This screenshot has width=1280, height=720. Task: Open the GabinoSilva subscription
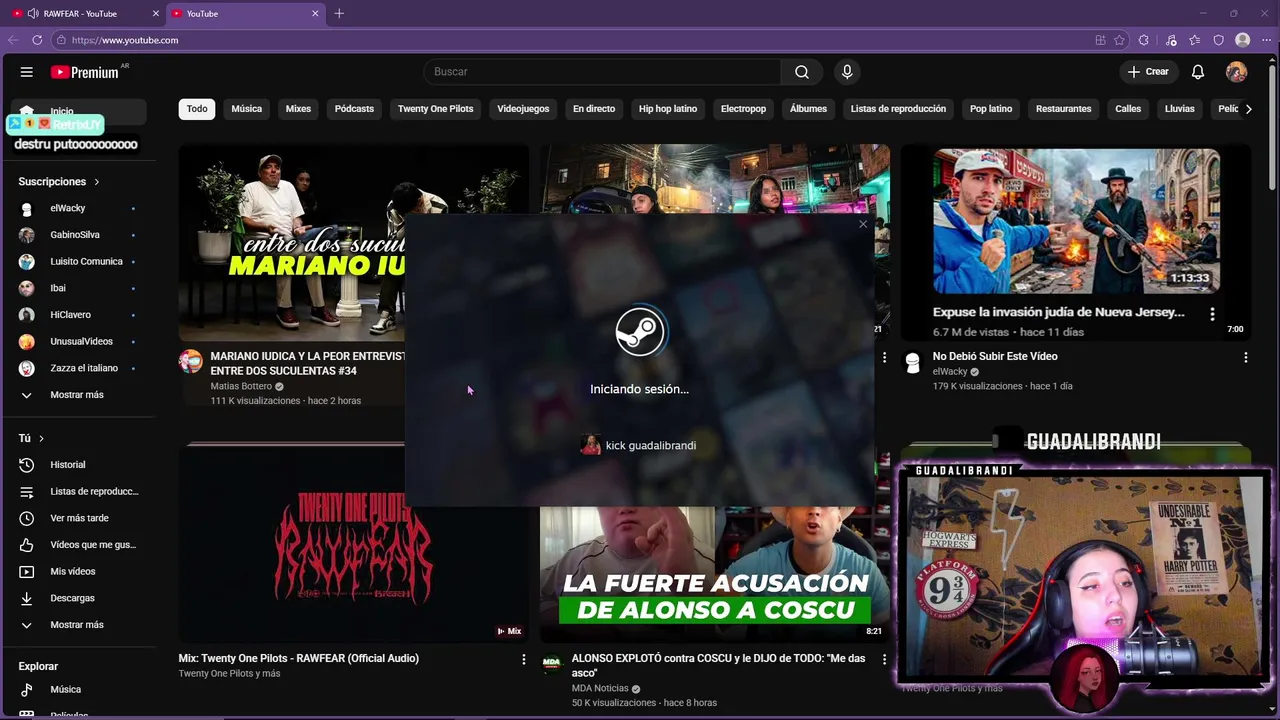point(81,235)
